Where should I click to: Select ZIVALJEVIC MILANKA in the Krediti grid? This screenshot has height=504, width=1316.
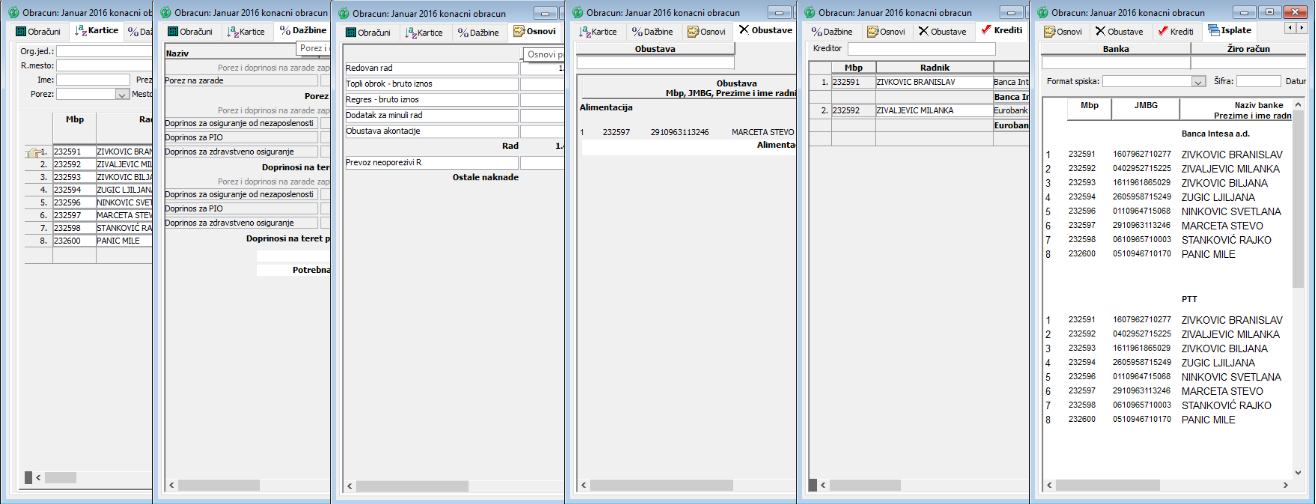(x=933, y=111)
